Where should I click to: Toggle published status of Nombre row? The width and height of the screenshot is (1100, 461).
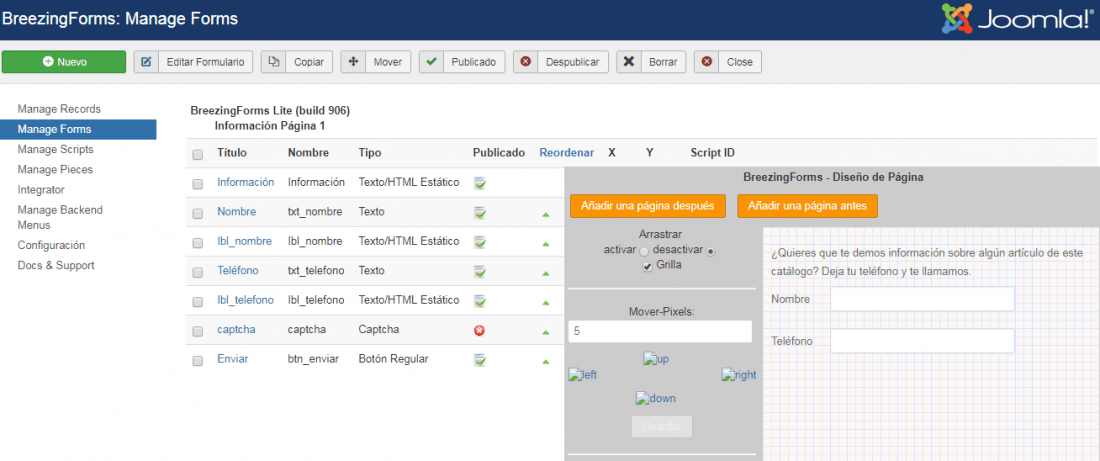(x=480, y=213)
